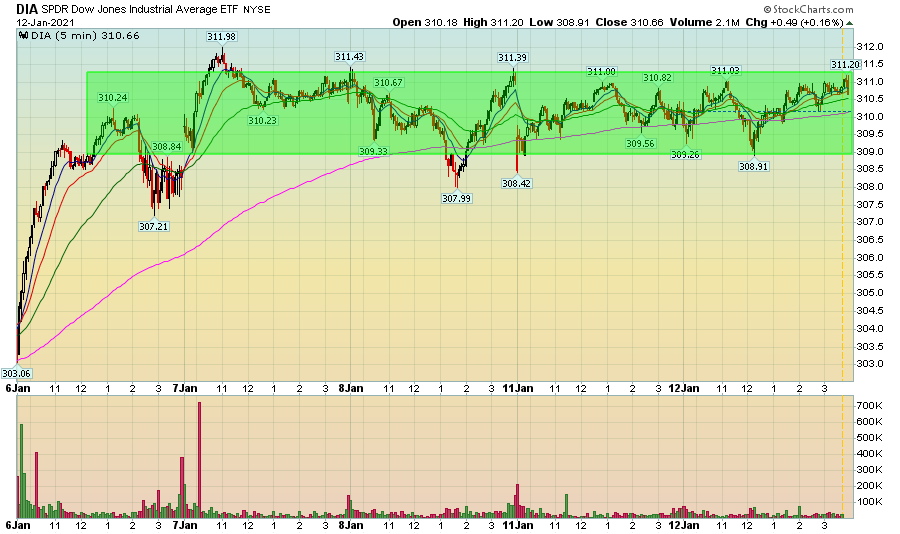
Task: Open the StockCharts.com copyright link
Action: (808, 9)
